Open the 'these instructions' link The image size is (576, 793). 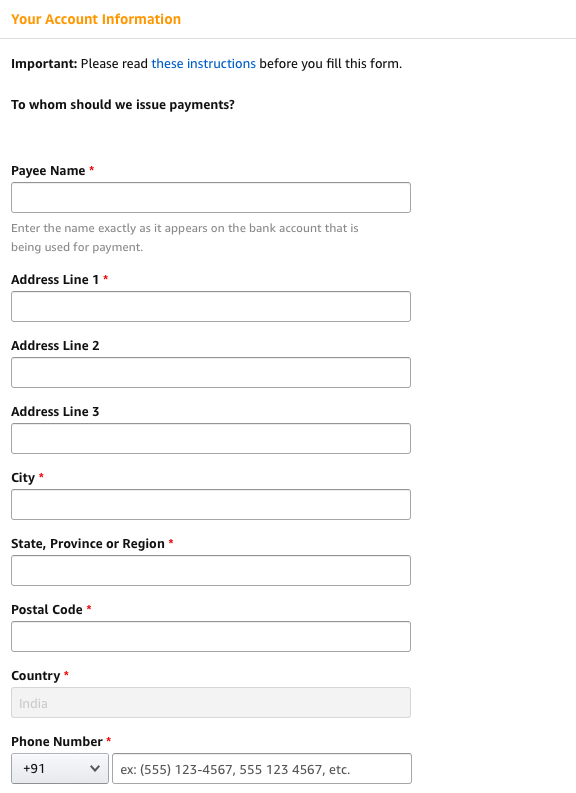coord(203,64)
